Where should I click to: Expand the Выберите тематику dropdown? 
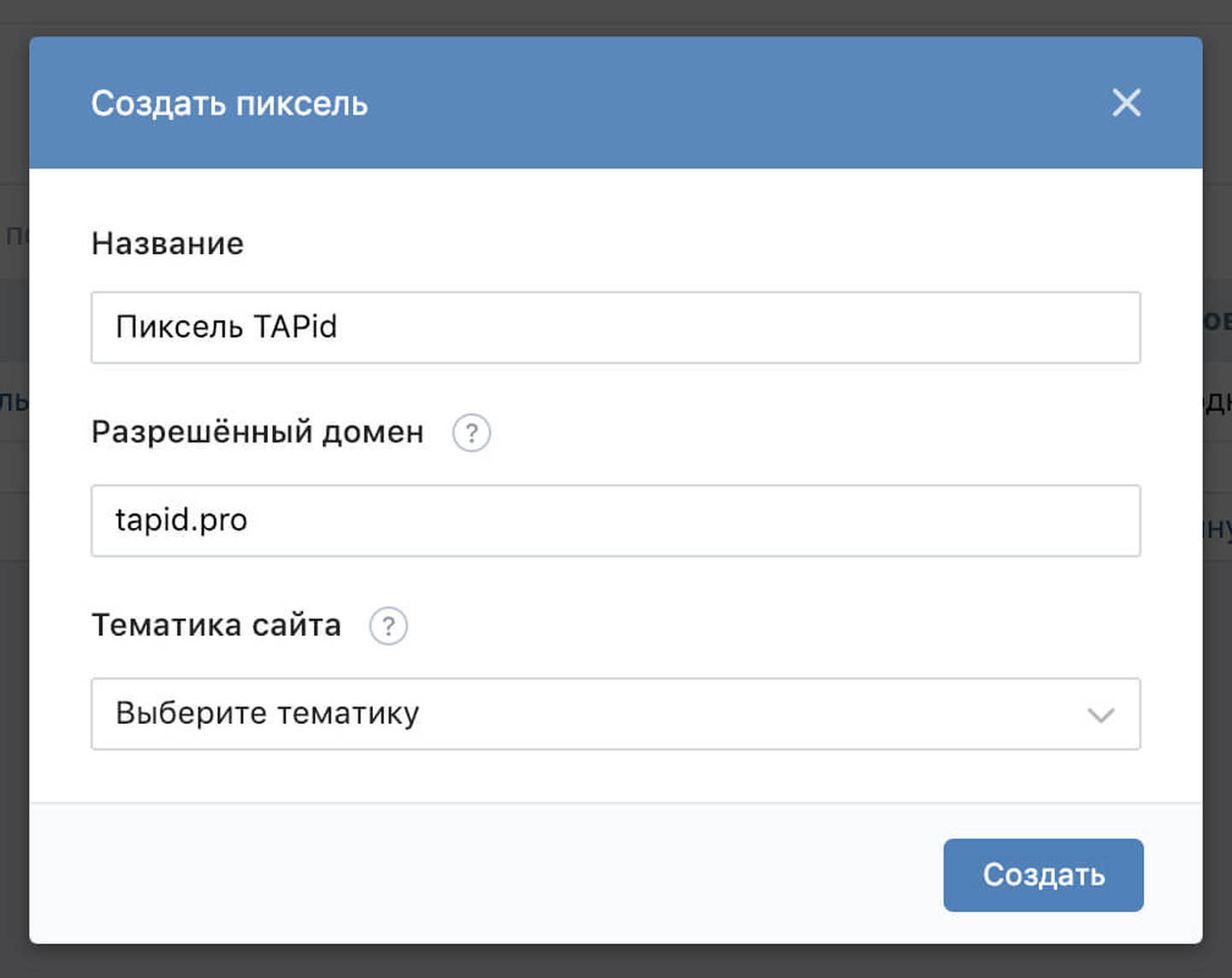point(614,714)
